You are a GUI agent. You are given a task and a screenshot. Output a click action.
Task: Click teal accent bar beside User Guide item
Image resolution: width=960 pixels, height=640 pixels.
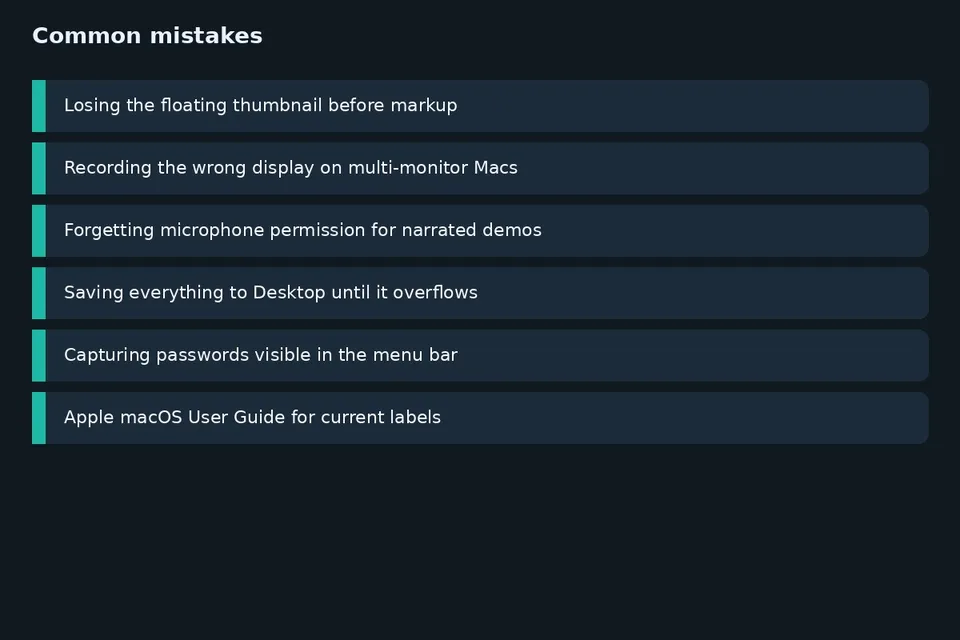click(x=39, y=418)
